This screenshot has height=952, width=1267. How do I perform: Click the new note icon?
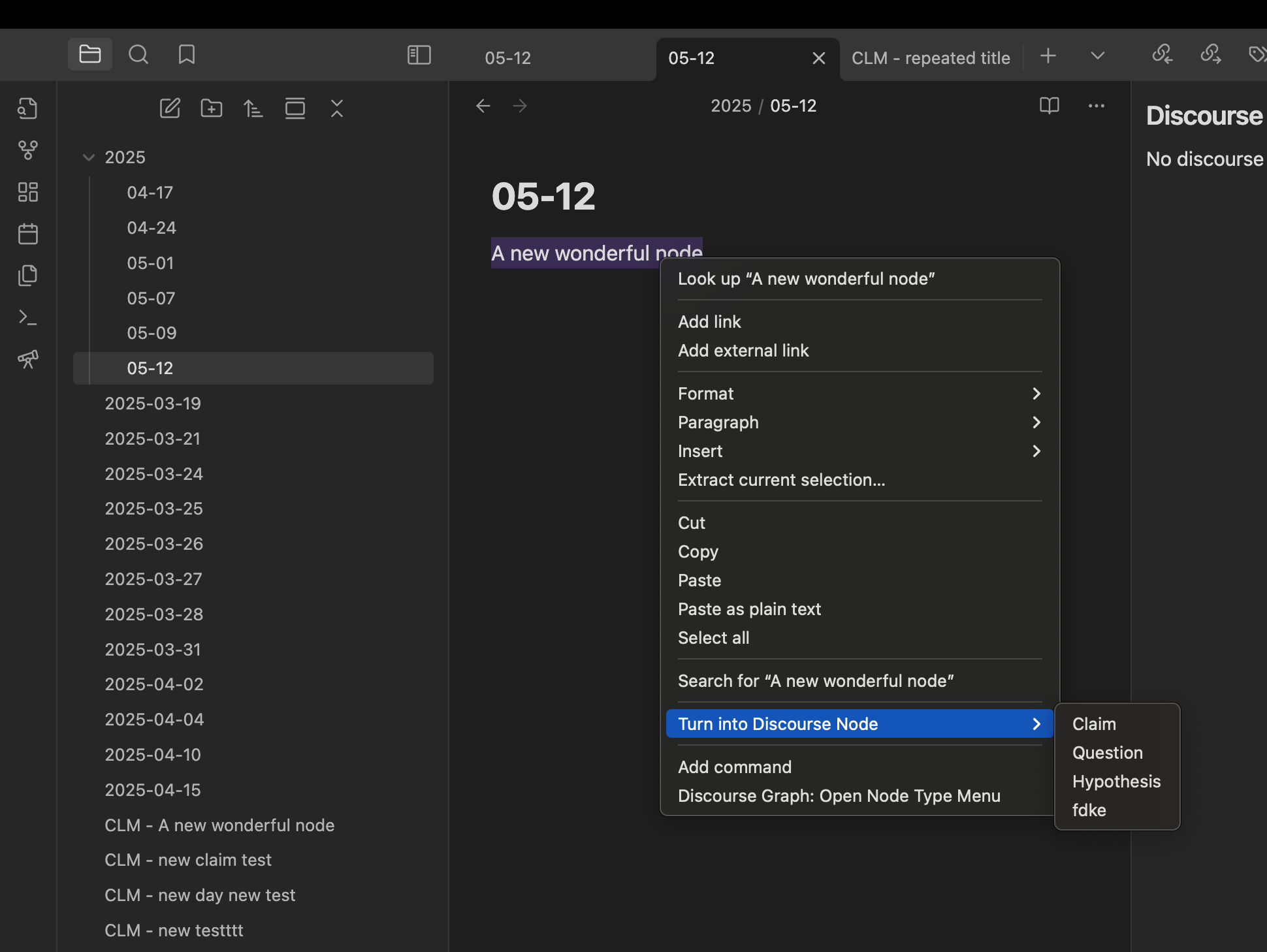pos(170,108)
